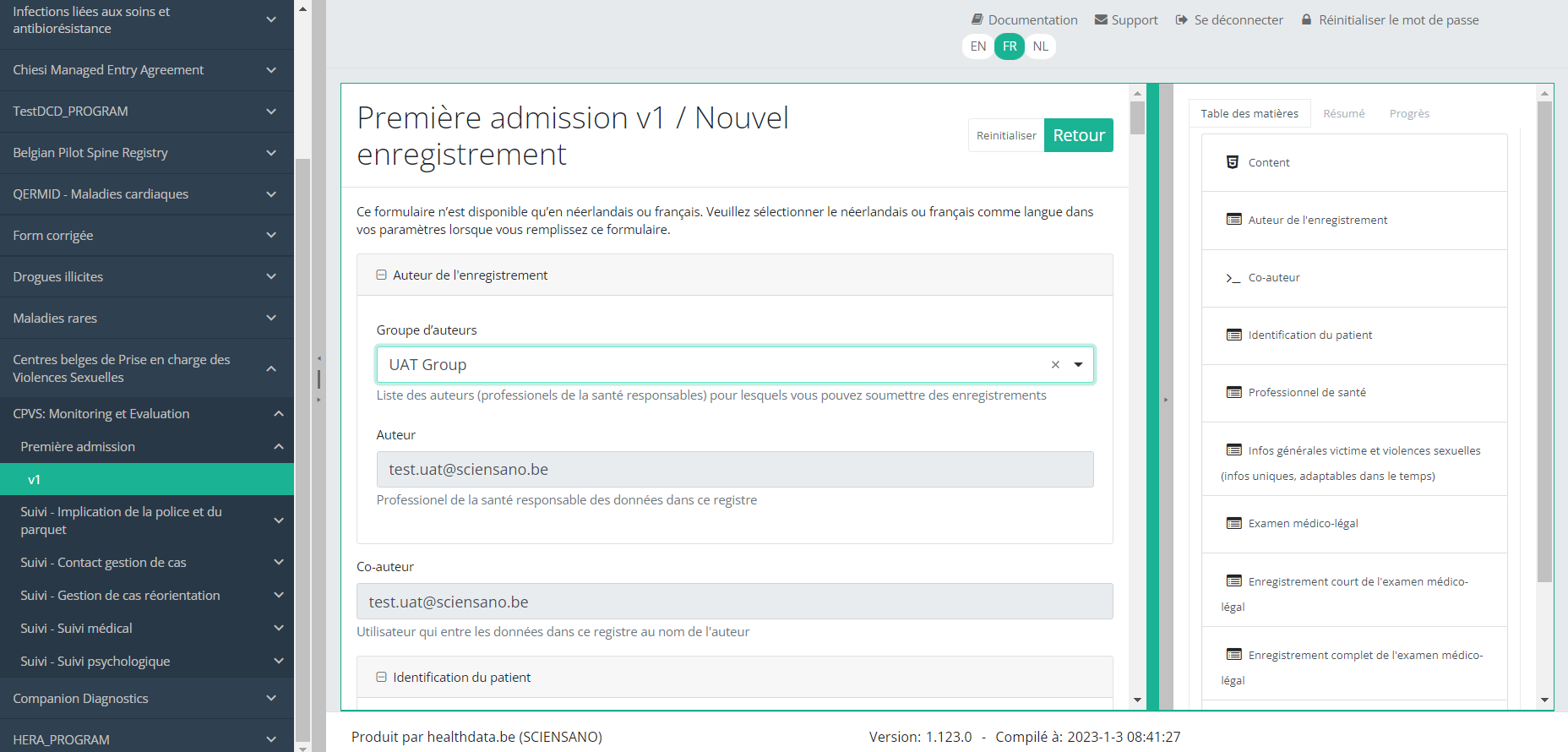Switch language to EN
1568x752 pixels.
pyautogui.click(x=977, y=46)
